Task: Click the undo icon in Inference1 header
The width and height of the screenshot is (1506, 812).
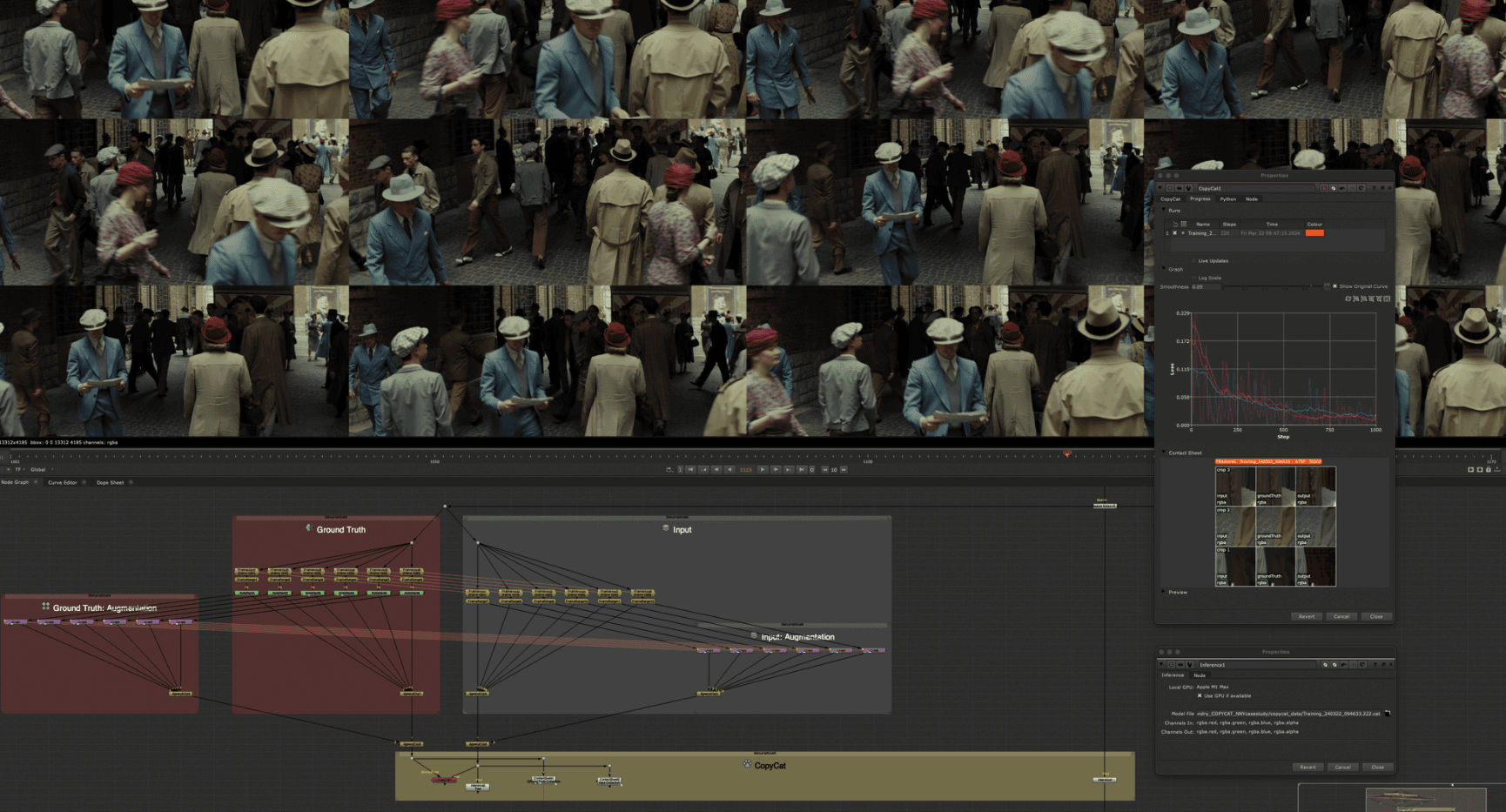Action: point(1343,665)
